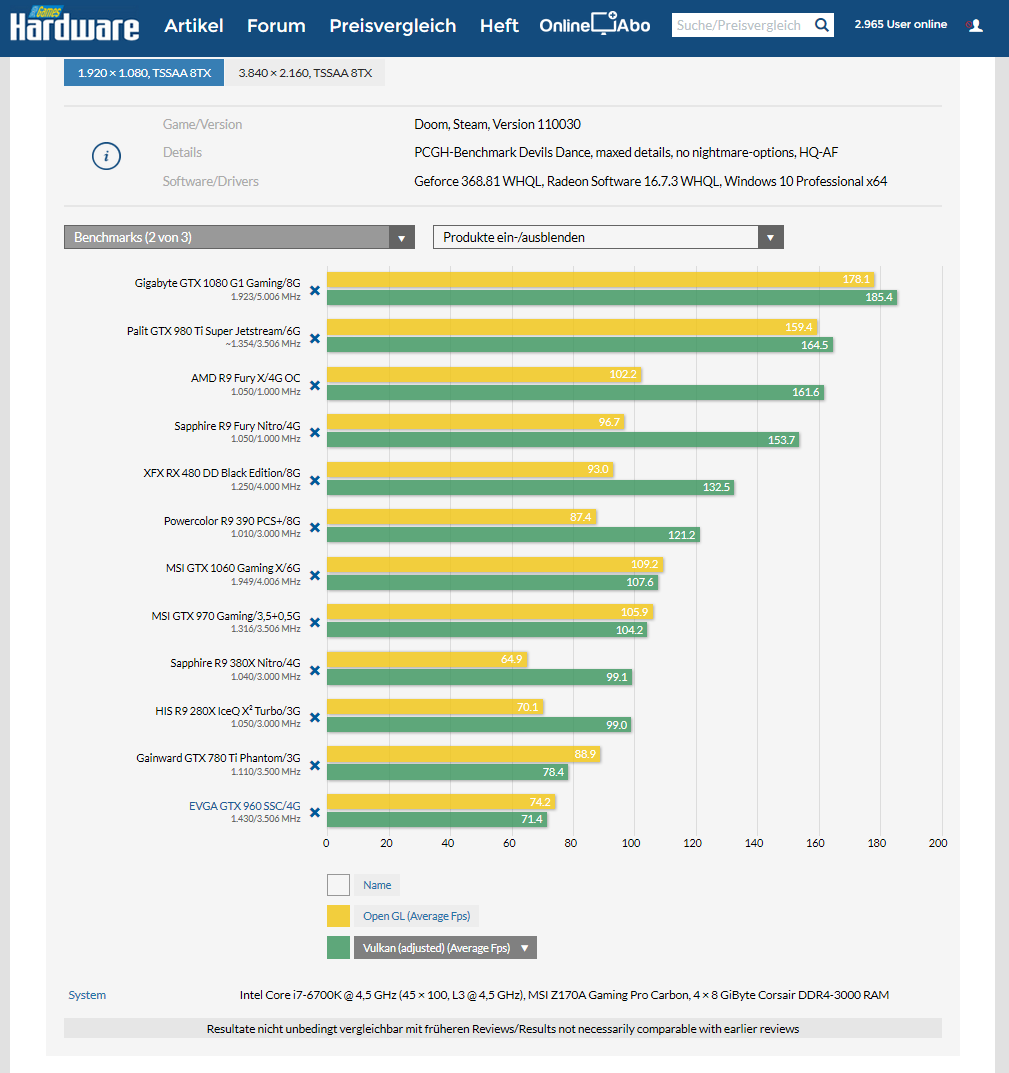Click the info circle icon
Viewport: 1009px width, 1073px height.
(x=106, y=156)
